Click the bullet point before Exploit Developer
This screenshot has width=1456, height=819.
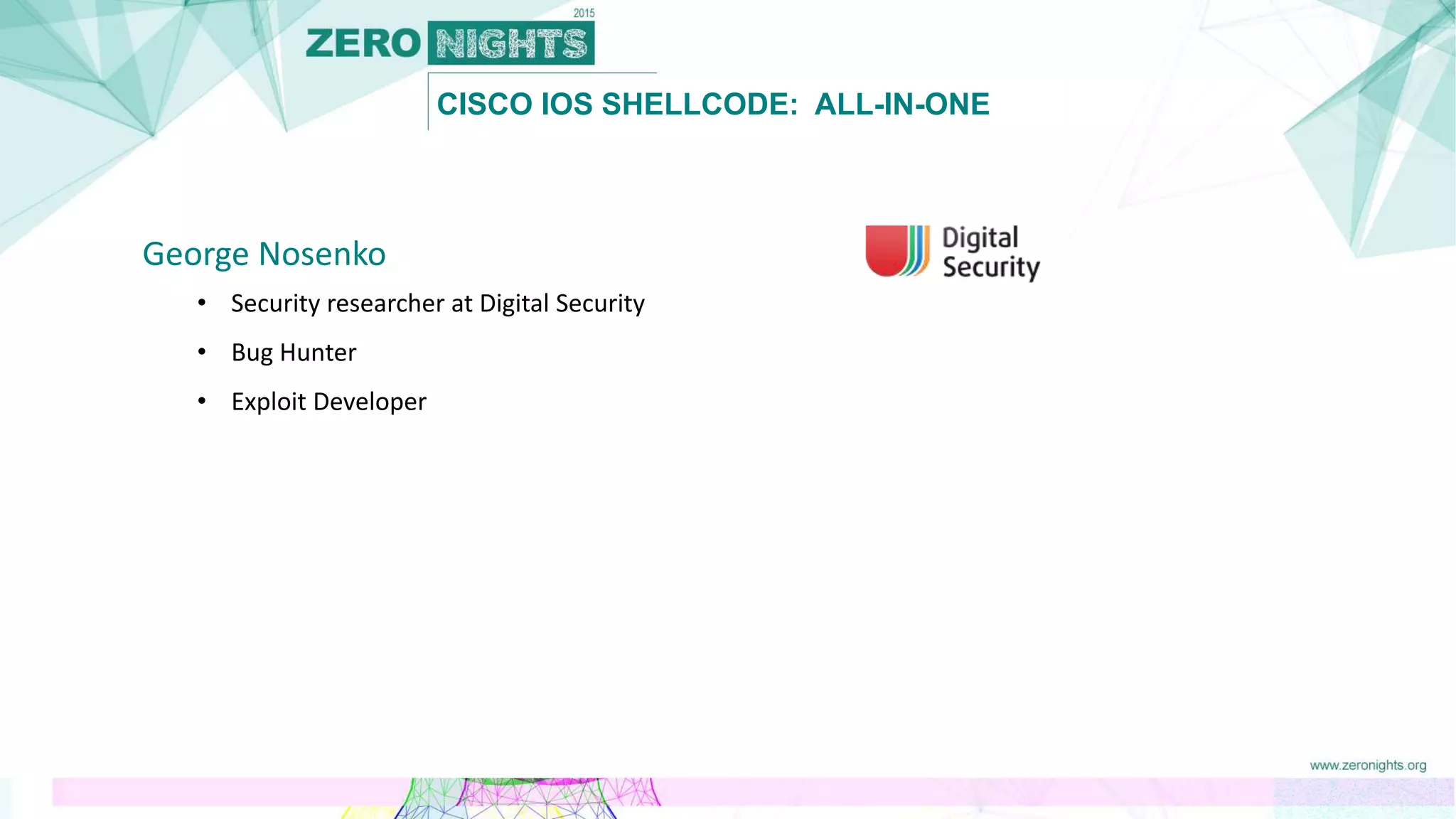(x=202, y=401)
